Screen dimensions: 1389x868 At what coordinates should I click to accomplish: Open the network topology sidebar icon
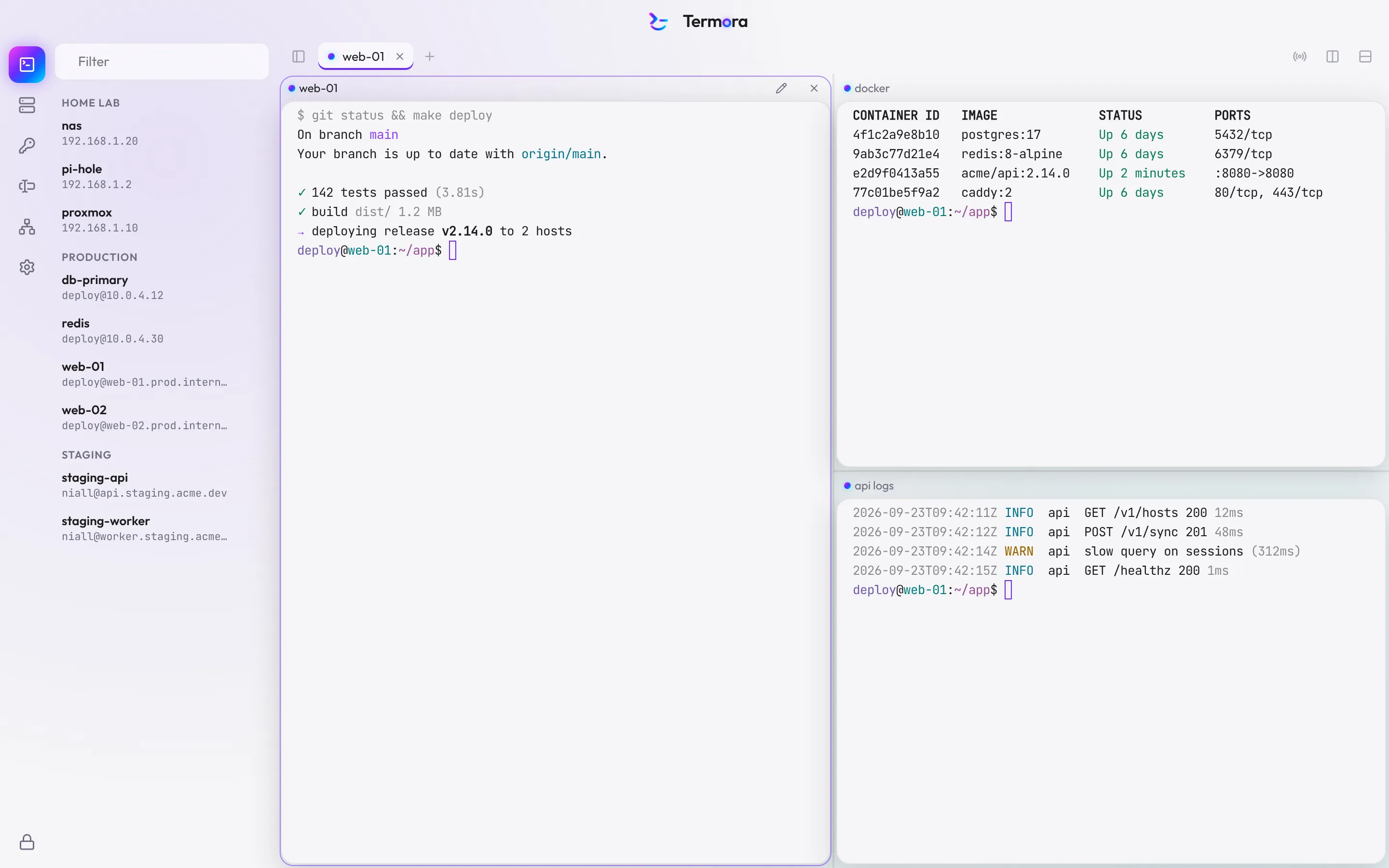[x=27, y=227]
